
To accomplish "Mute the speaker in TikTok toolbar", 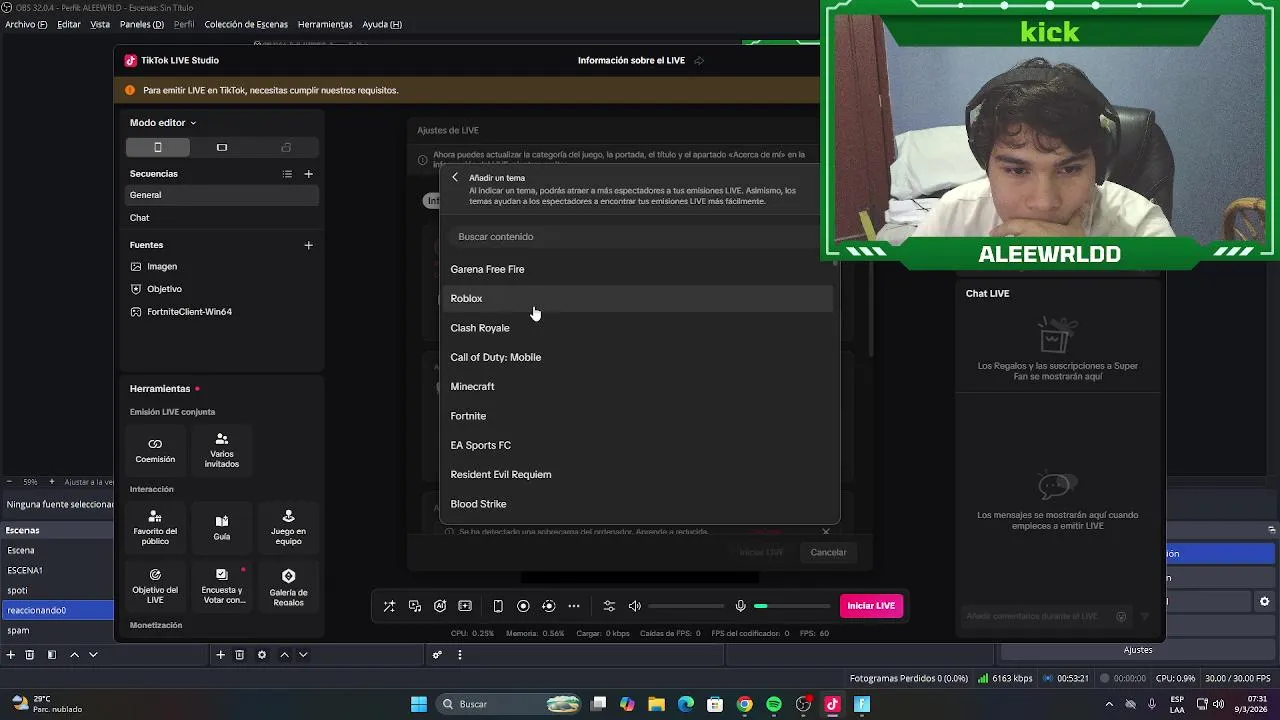I will click(635, 606).
